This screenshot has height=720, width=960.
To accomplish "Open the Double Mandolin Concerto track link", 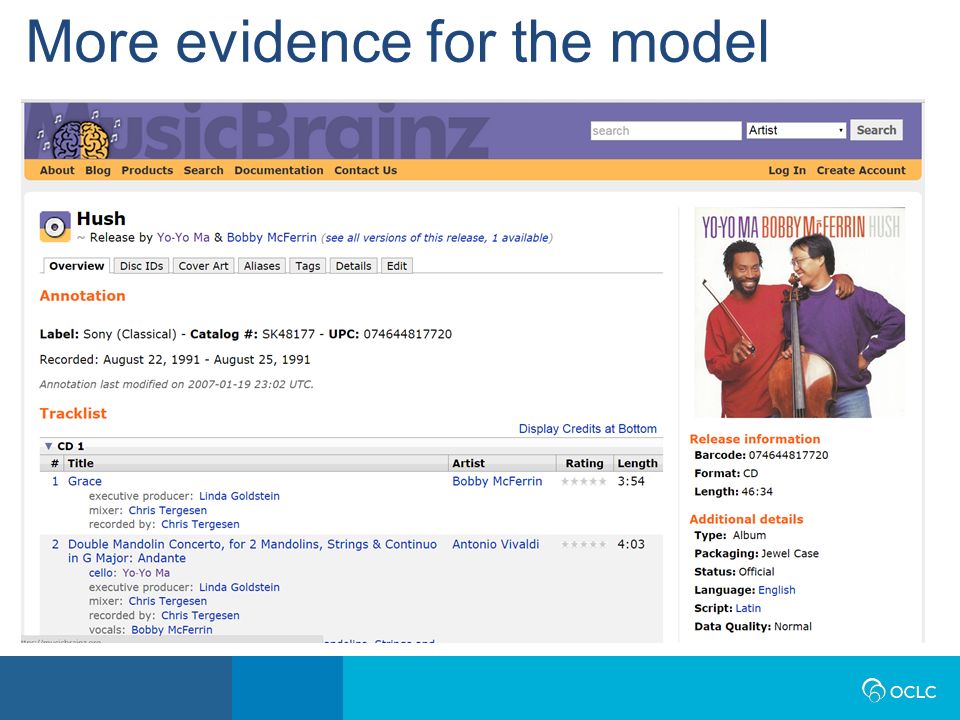I will tap(252, 551).
